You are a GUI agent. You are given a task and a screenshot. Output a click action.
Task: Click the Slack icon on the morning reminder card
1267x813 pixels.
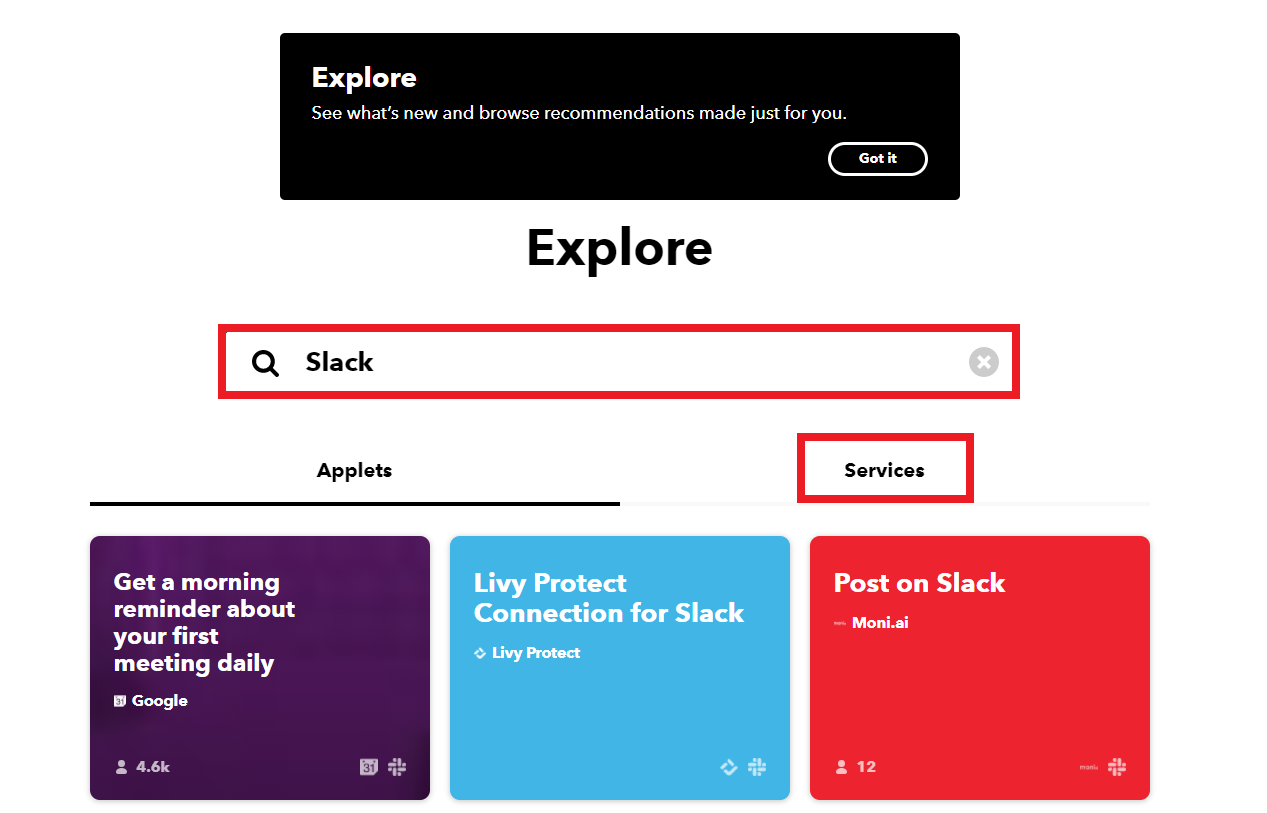coord(397,766)
